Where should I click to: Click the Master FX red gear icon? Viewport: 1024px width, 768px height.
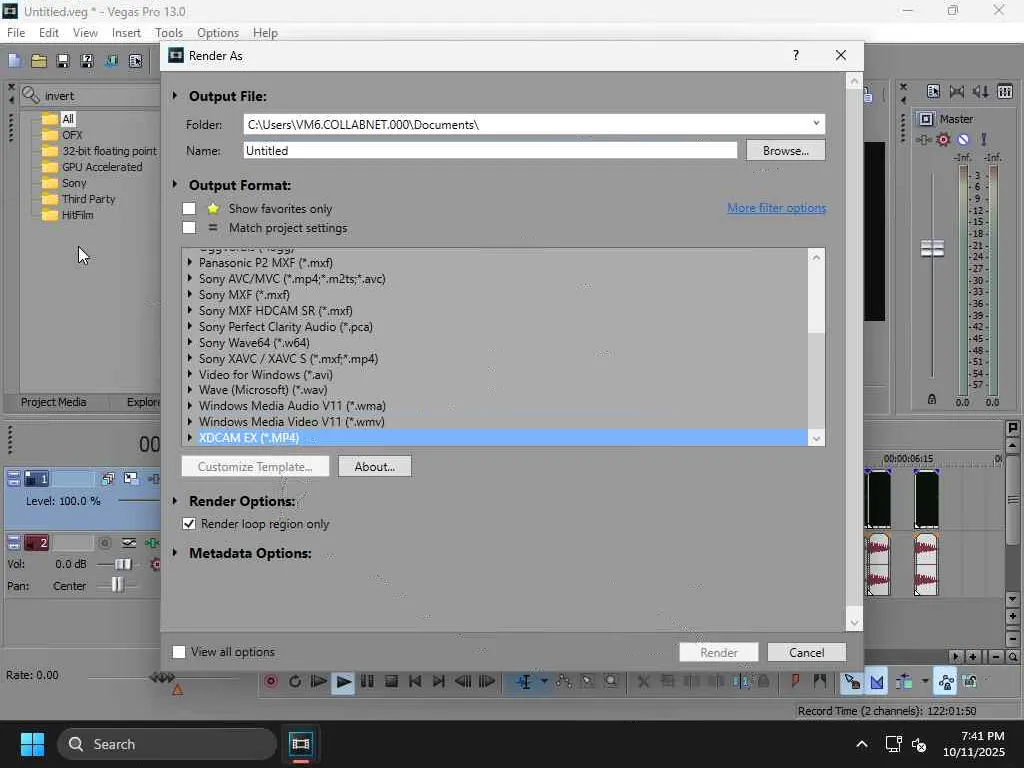pos(943,139)
